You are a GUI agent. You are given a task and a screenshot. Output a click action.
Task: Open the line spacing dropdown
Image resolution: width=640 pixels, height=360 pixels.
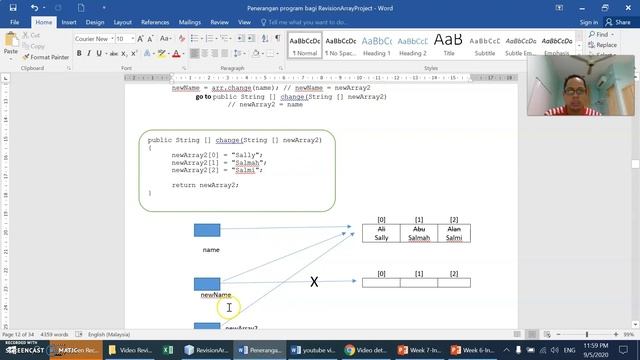tap(239, 53)
